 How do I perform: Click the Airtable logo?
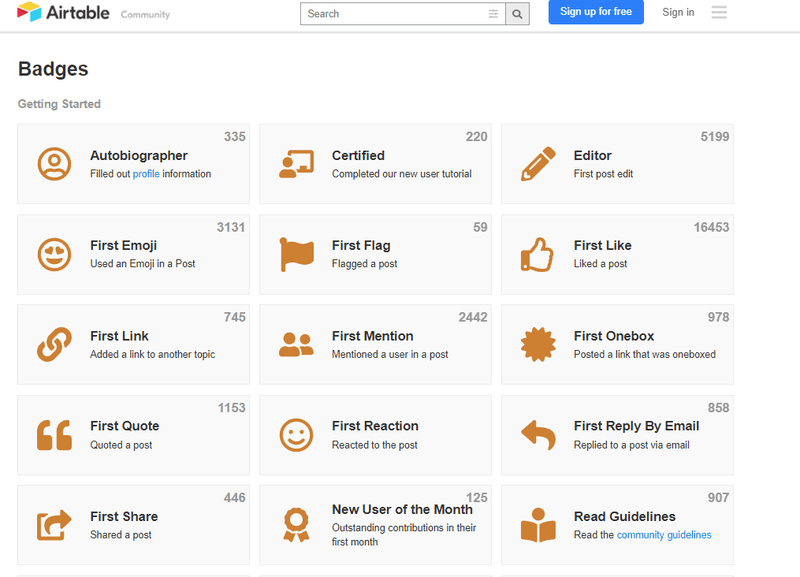tap(62, 13)
